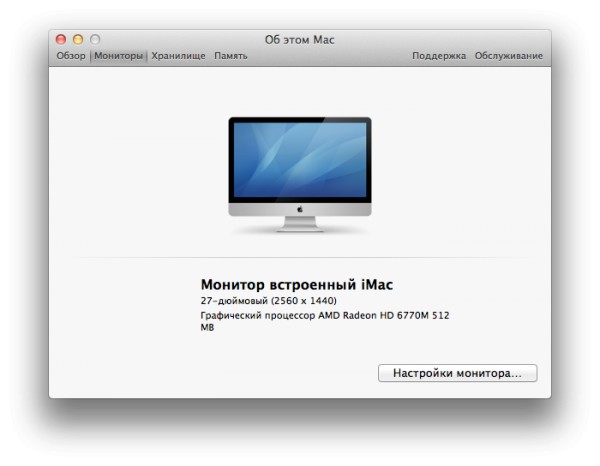Viewport: 600px width, 466px height.
Task: Minimize the window with the yellow button
Action: tap(78, 39)
